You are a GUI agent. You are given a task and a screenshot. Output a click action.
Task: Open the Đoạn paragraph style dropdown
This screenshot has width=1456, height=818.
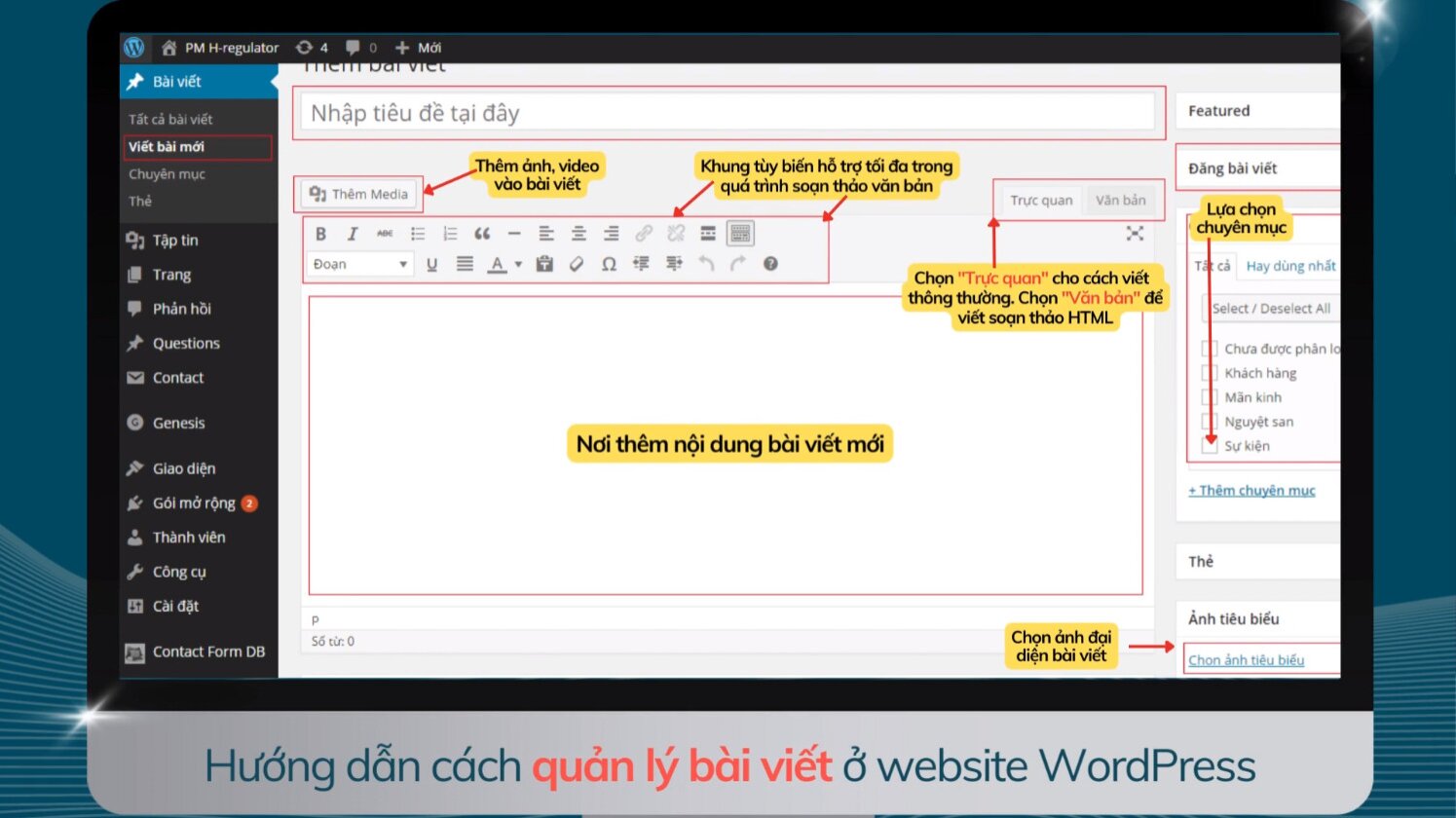(358, 264)
